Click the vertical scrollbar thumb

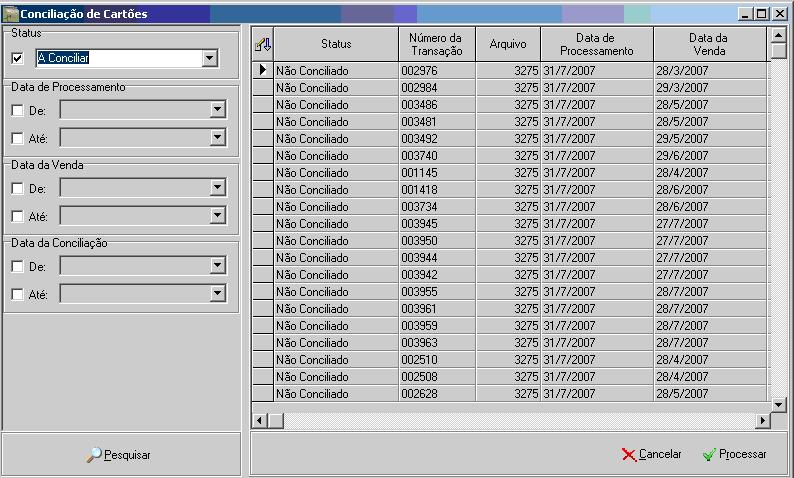tap(778, 51)
